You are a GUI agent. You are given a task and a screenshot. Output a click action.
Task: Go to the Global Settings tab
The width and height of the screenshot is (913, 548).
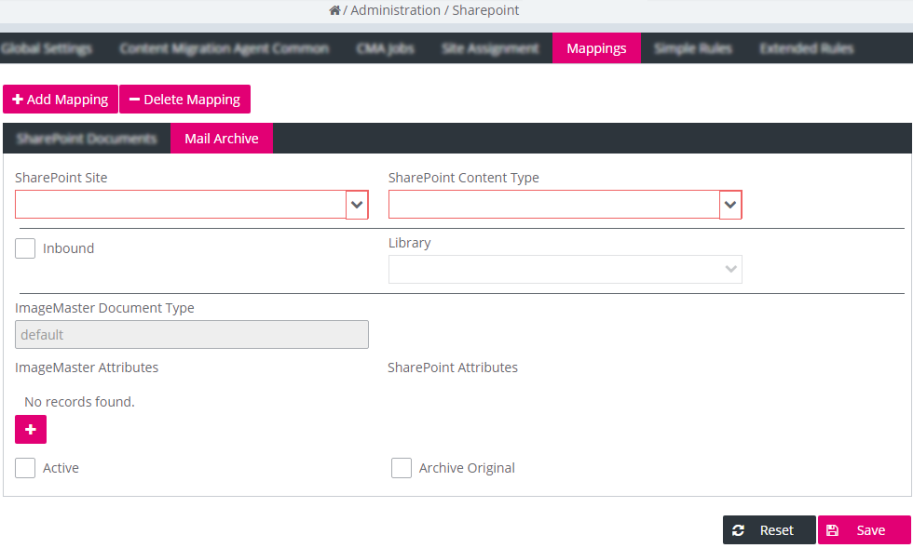[46, 48]
